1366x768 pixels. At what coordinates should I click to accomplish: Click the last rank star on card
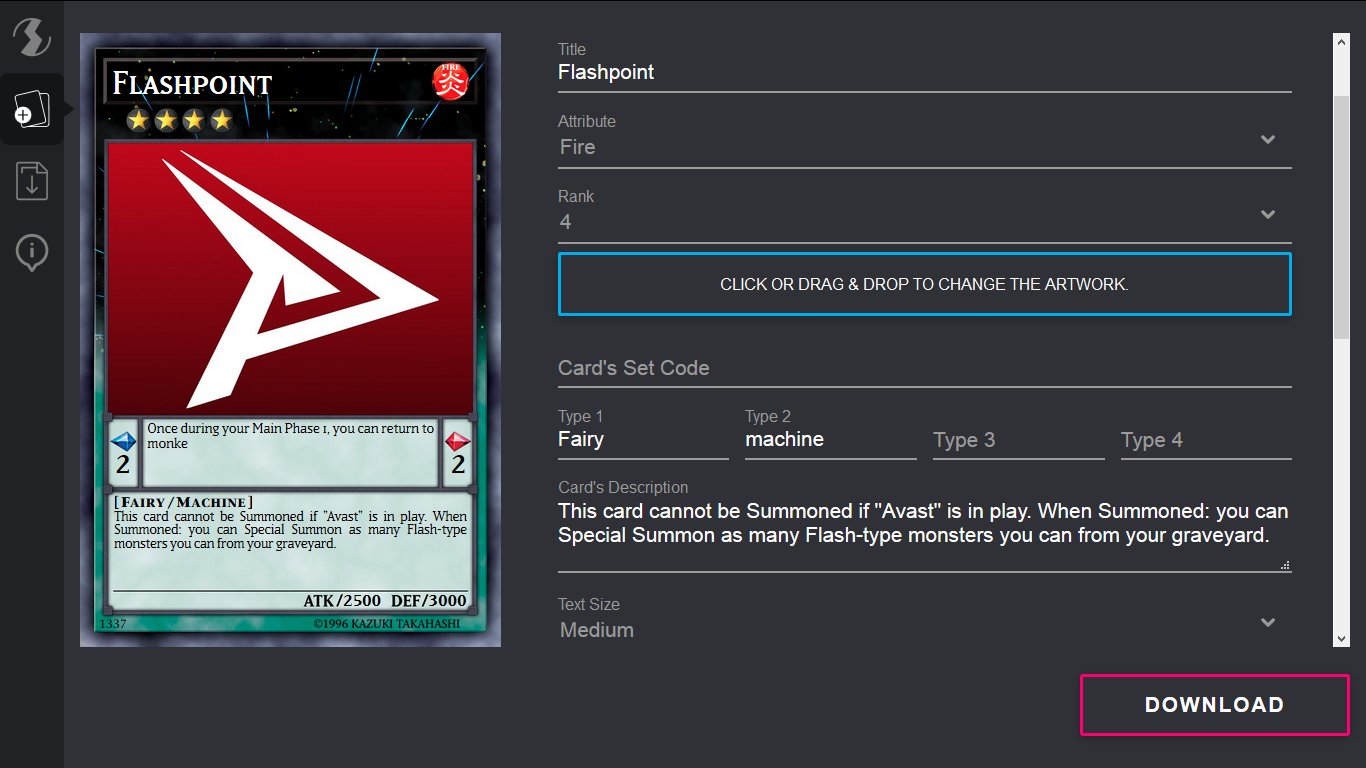(x=221, y=121)
